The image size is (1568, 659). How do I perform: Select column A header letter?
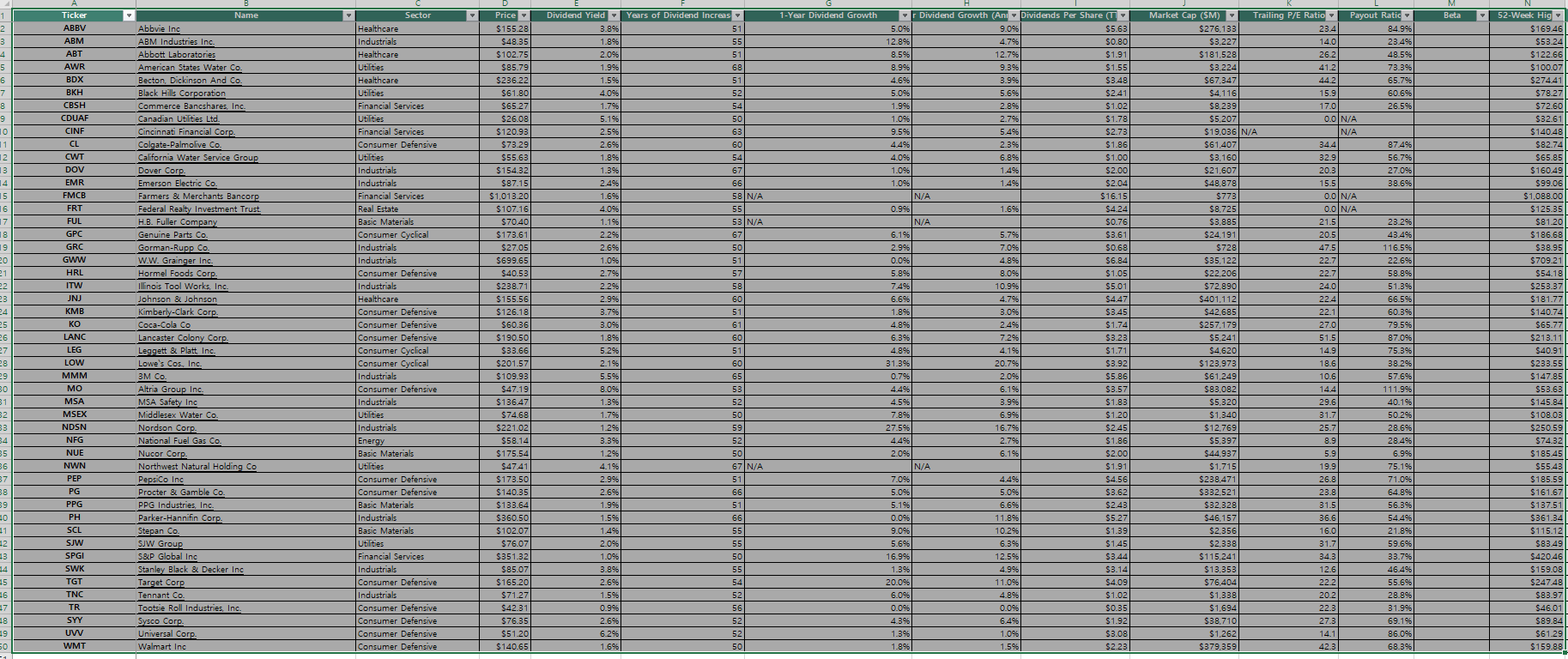[74, 4]
